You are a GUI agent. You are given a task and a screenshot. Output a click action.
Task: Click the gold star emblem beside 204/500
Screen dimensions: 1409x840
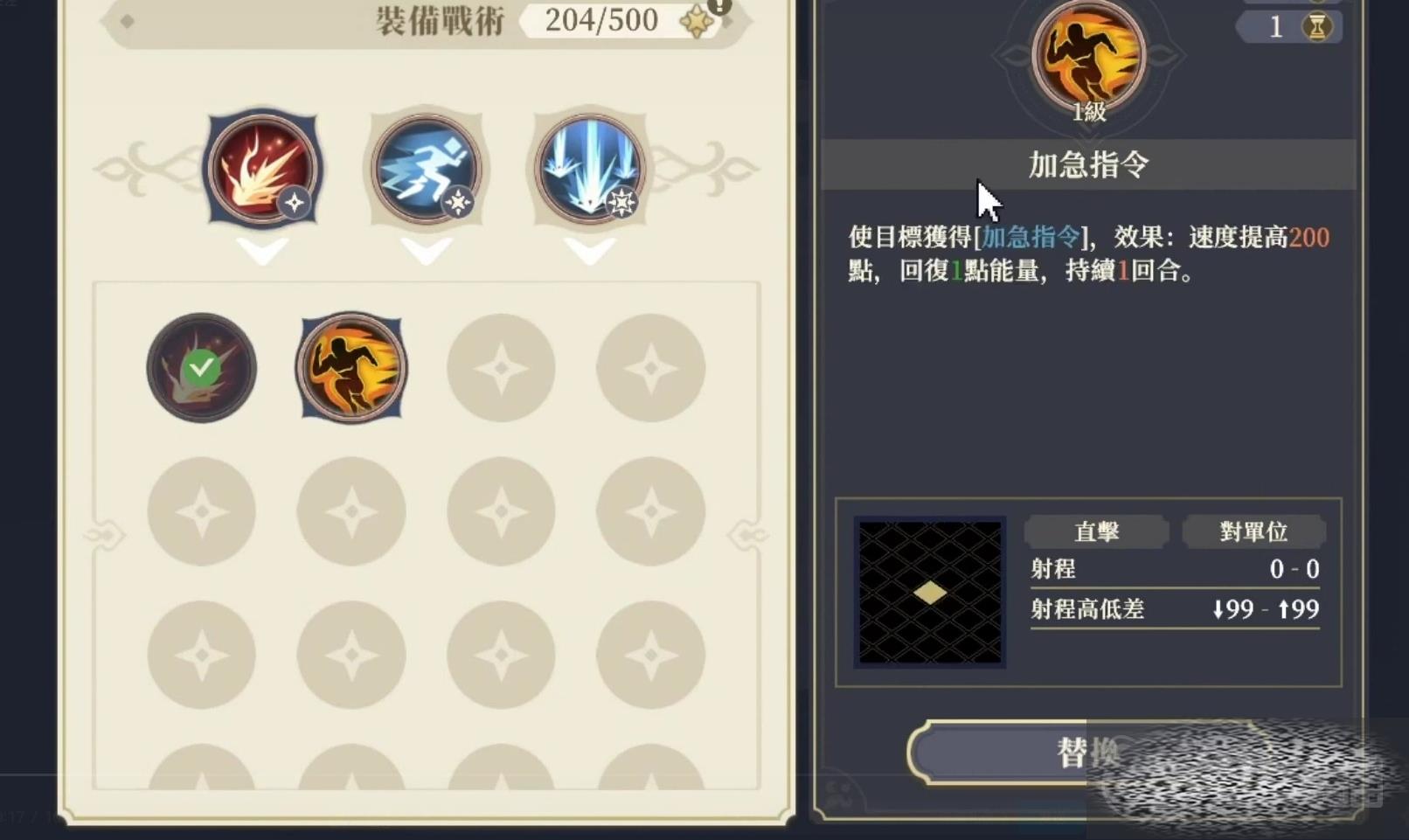(x=697, y=22)
